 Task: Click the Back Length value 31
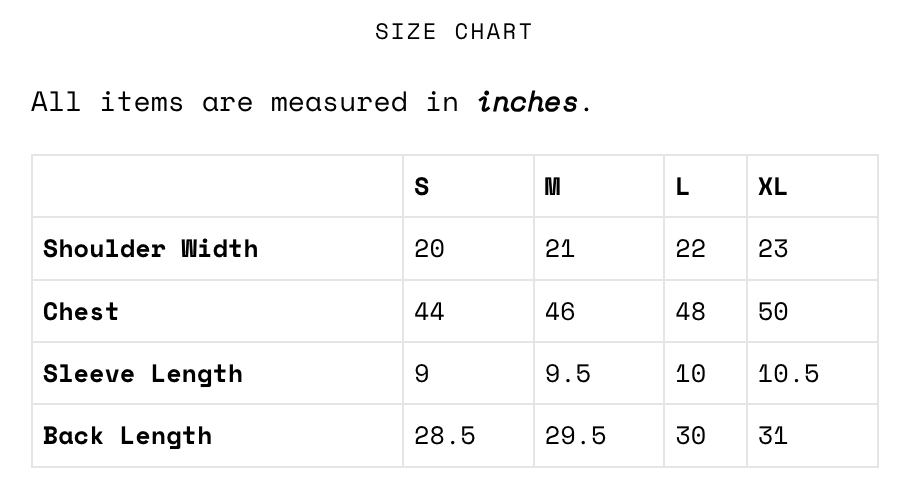(772, 436)
